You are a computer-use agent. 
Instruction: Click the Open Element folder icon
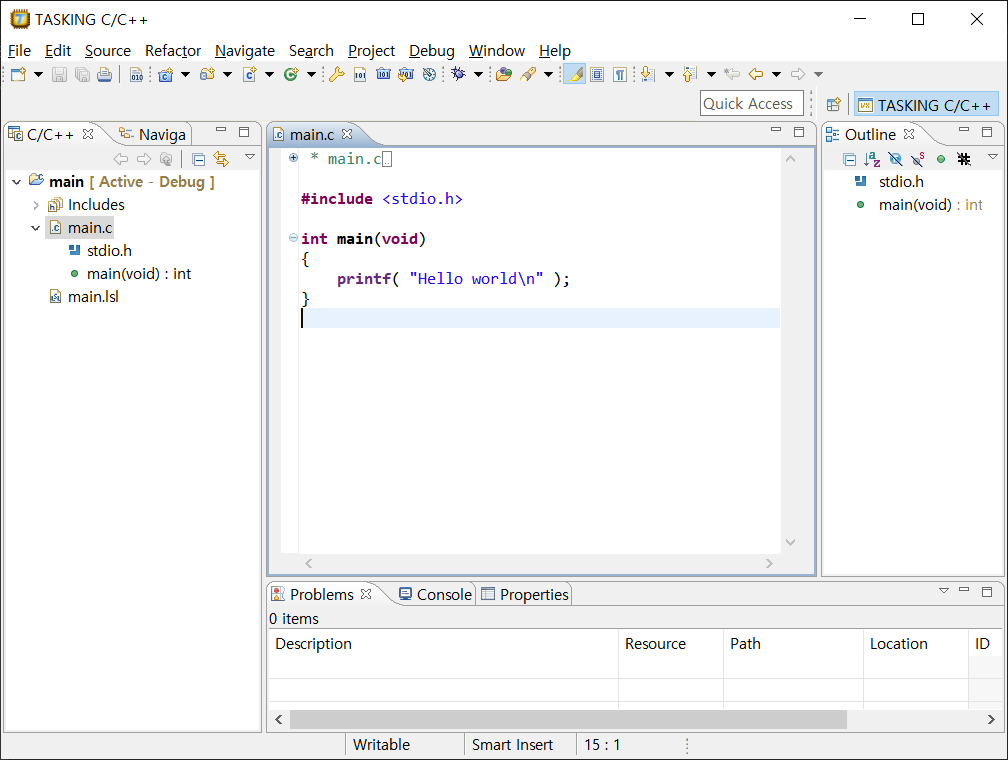504,75
